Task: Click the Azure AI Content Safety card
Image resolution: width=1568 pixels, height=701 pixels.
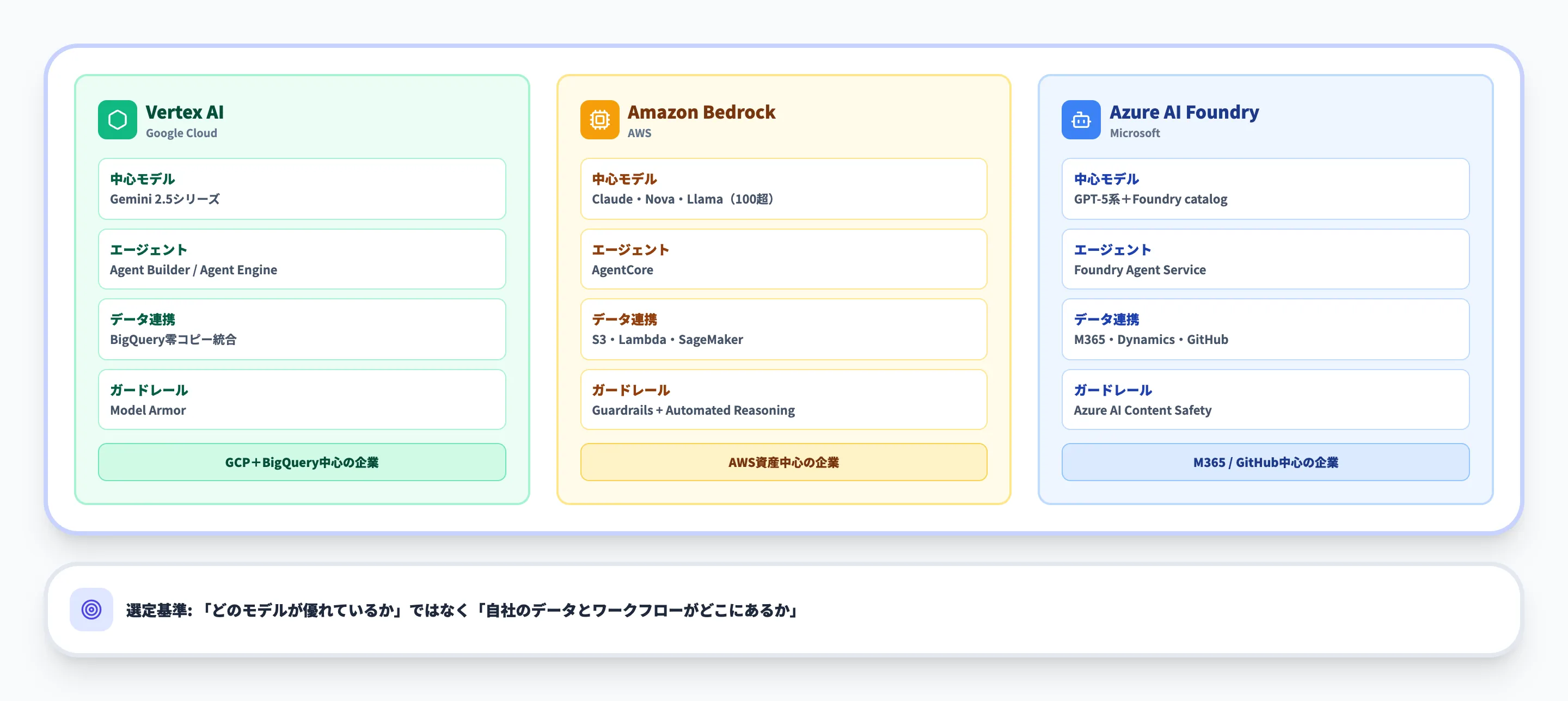Action: pos(1265,400)
